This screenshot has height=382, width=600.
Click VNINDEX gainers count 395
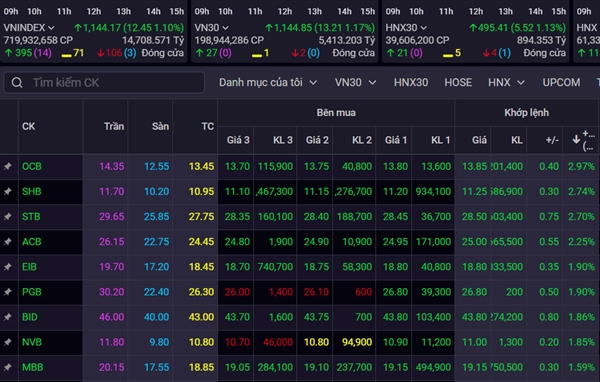point(23,53)
